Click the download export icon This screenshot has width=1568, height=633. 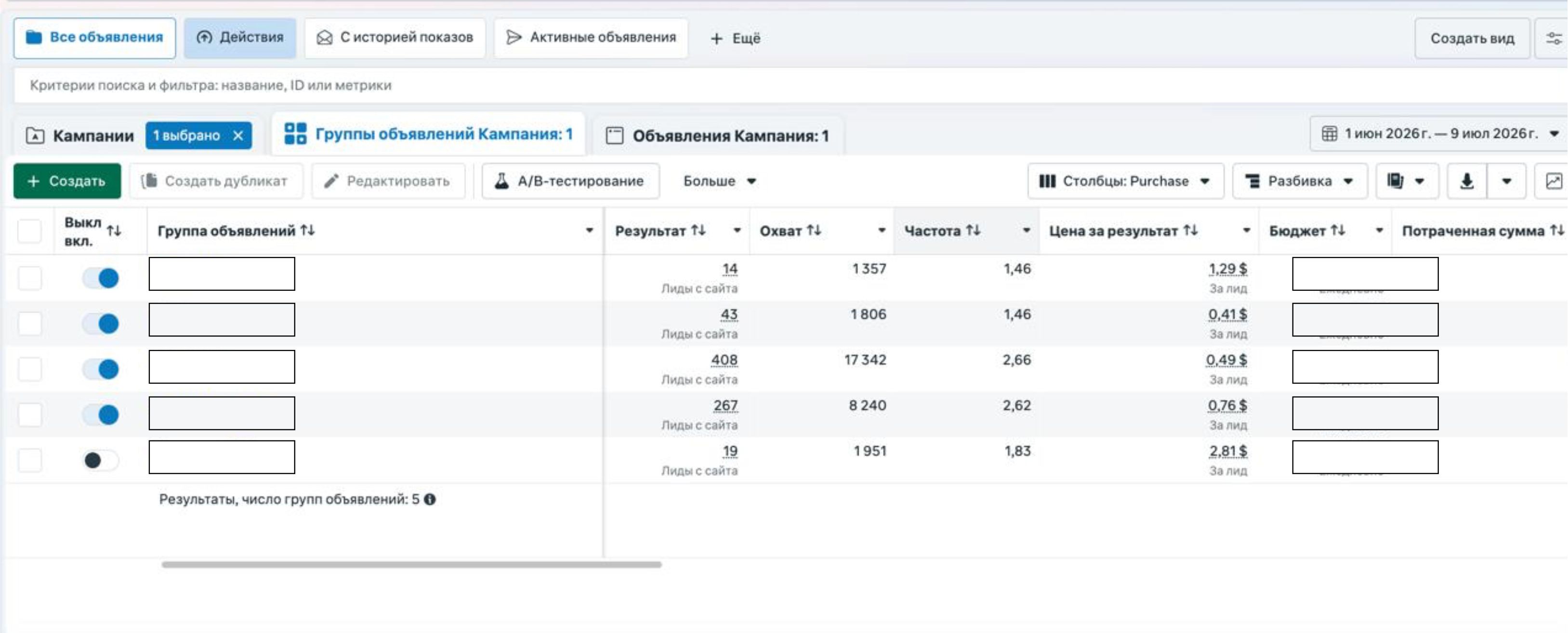tap(1467, 181)
